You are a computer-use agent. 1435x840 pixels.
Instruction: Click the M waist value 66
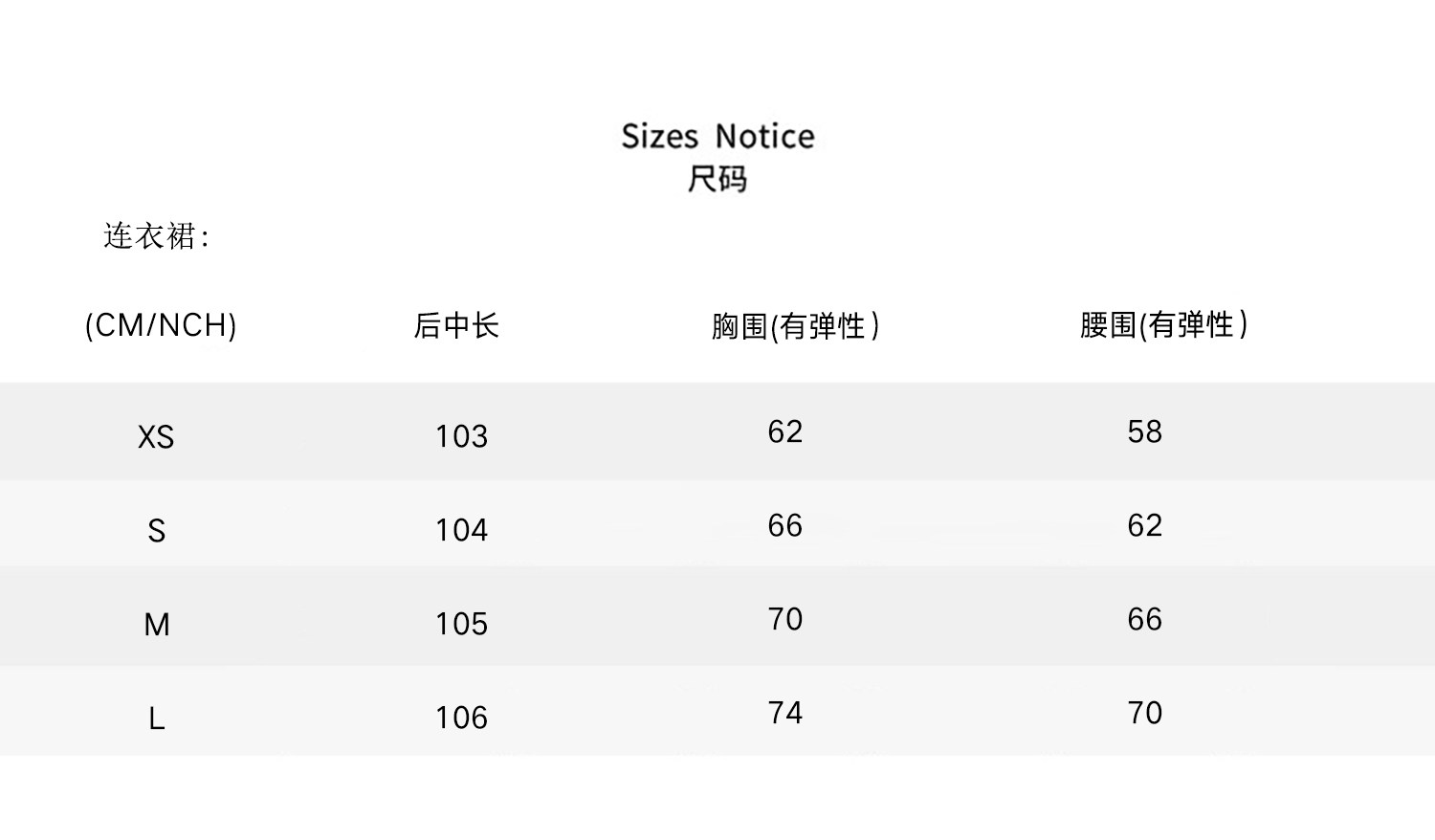[x=1144, y=620]
